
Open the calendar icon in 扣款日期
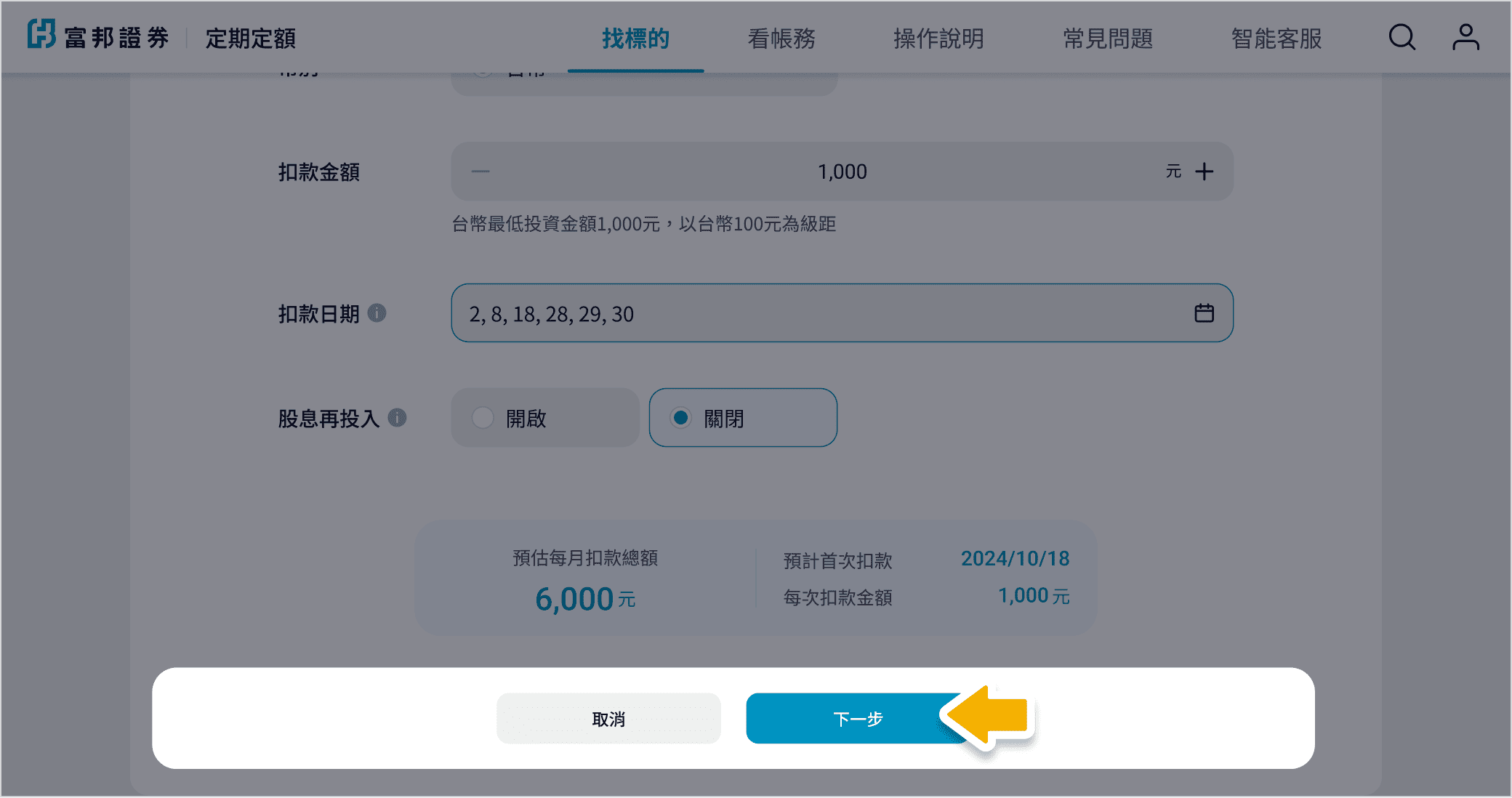pos(1204,313)
